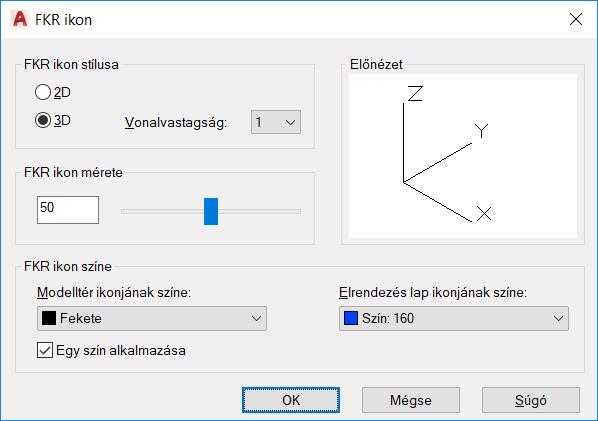Click the Mégse button
Image resolution: width=598 pixels, height=421 pixels.
[411, 400]
